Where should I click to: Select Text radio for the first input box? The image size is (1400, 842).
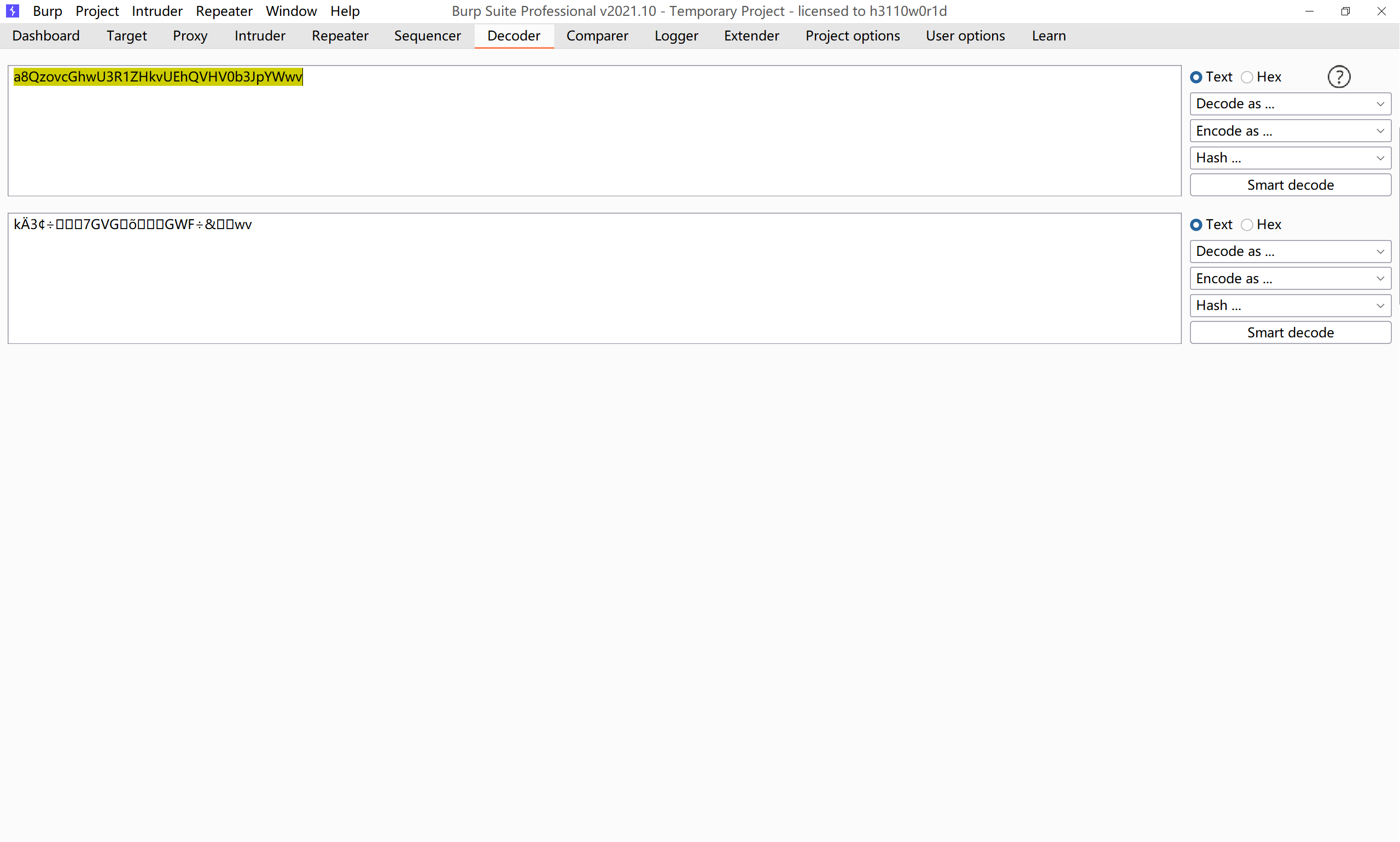[x=1196, y=77]
